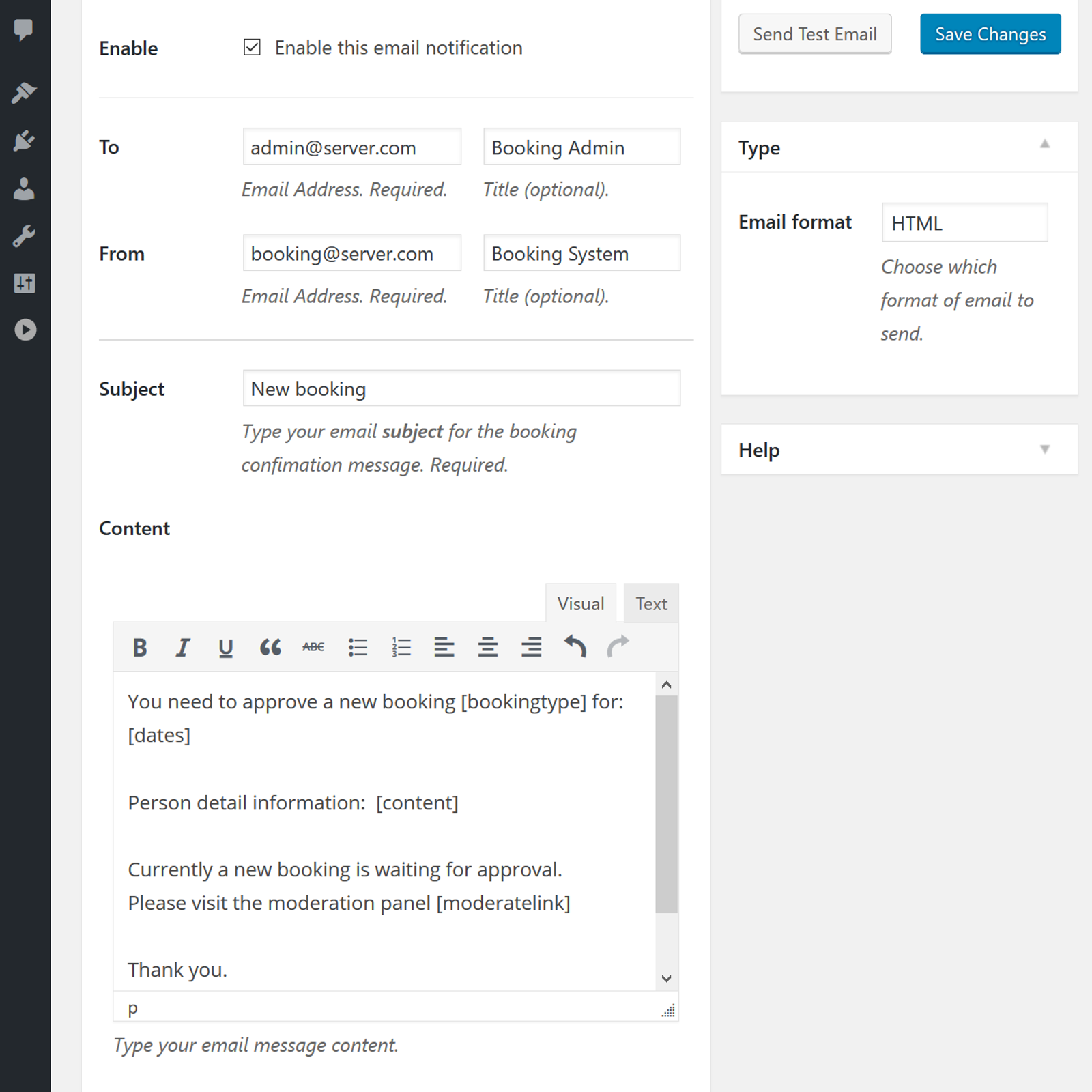Redo the edit using the redo arrow
The height and width of the screenshot is (1092, 1092).
pyautogui.click(x=618, y=646)
